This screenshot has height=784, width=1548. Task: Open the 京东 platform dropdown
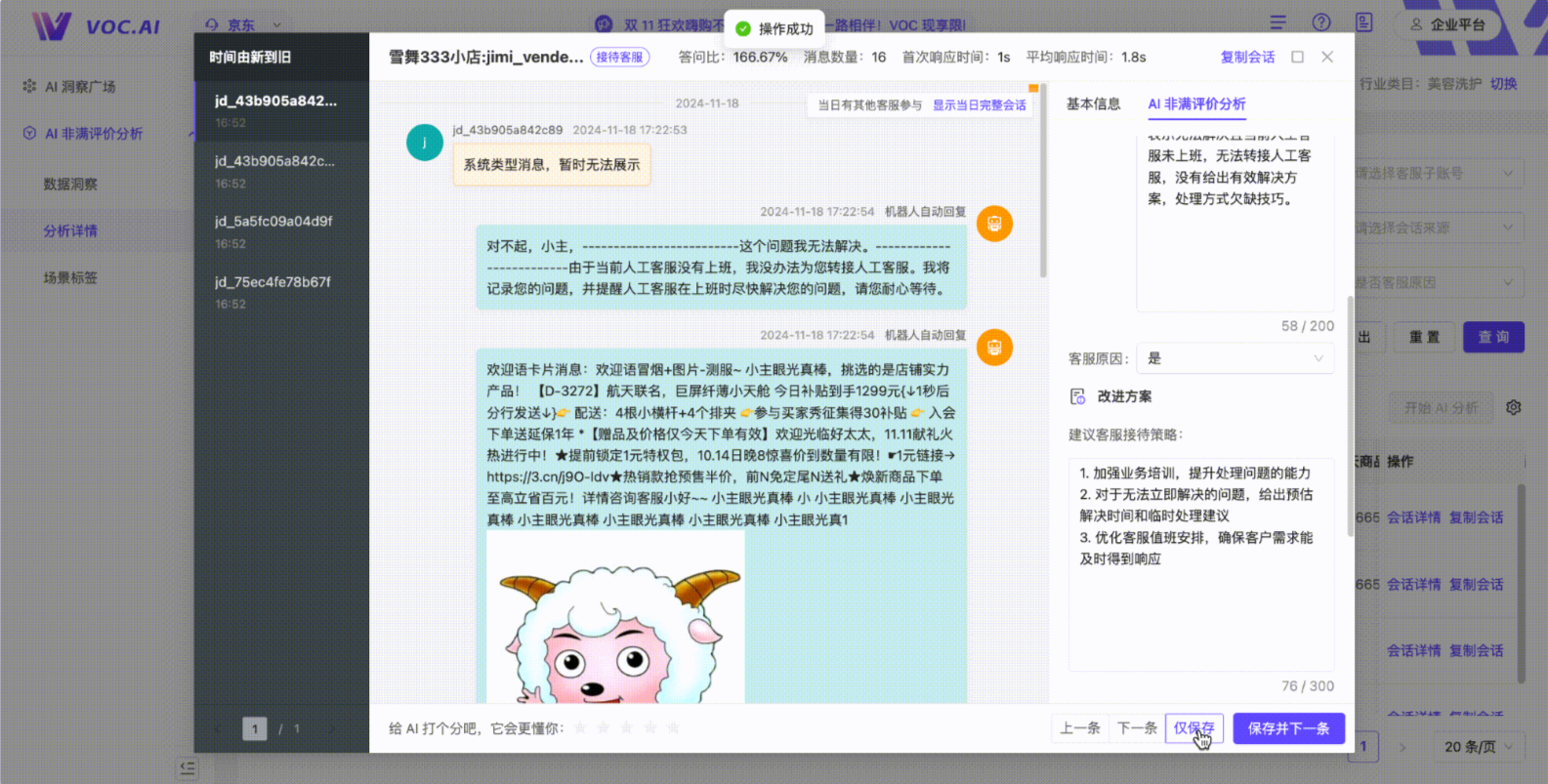pyautogui.click(x=243, y=24)
